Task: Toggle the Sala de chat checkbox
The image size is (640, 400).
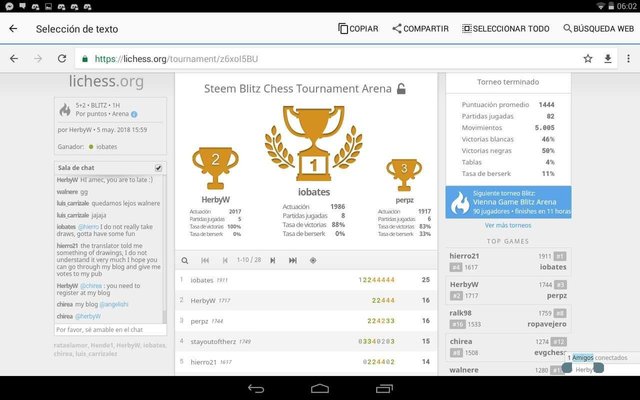Action: (x=158, y=168)
